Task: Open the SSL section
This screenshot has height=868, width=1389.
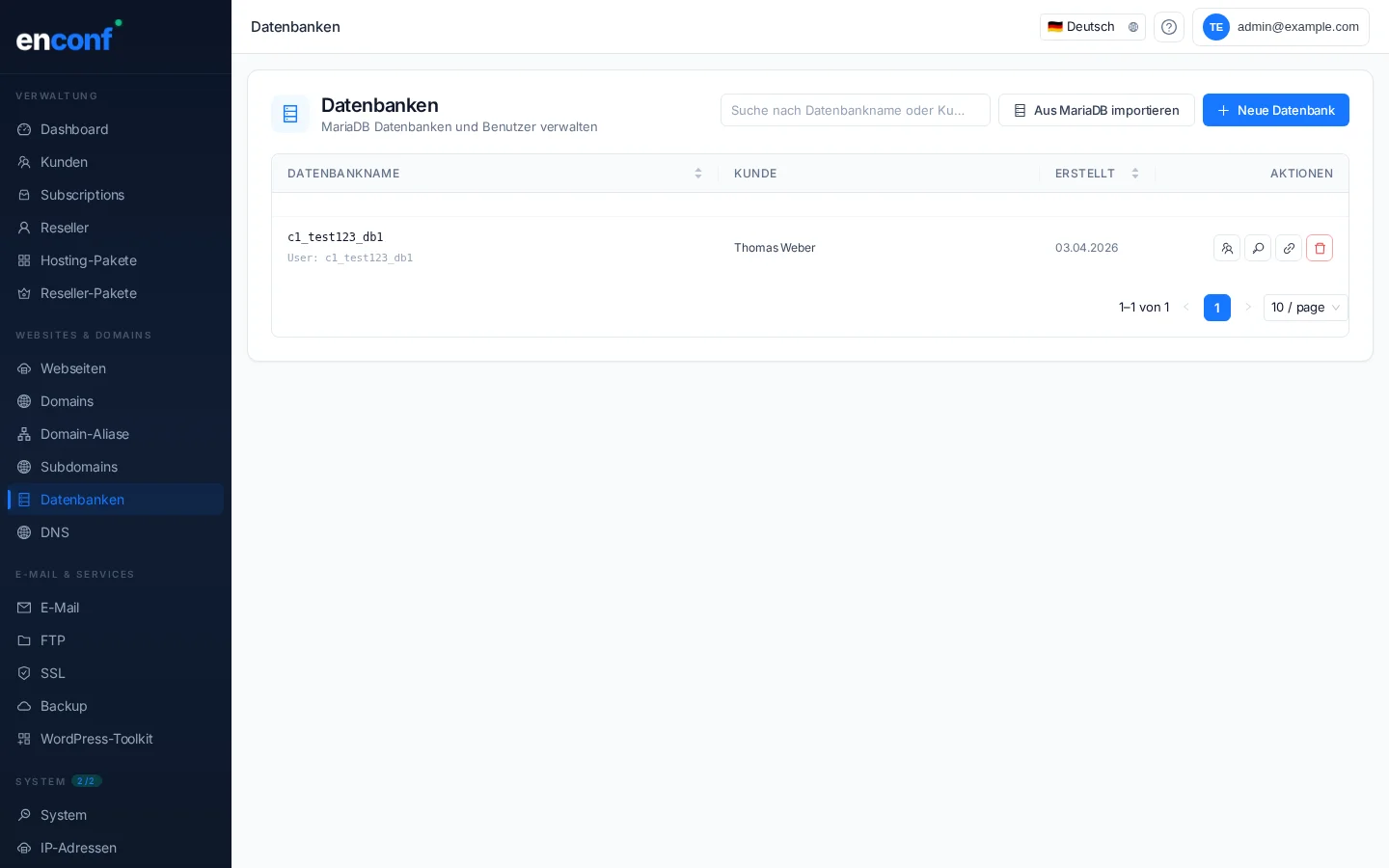Action: click(52, 673)
